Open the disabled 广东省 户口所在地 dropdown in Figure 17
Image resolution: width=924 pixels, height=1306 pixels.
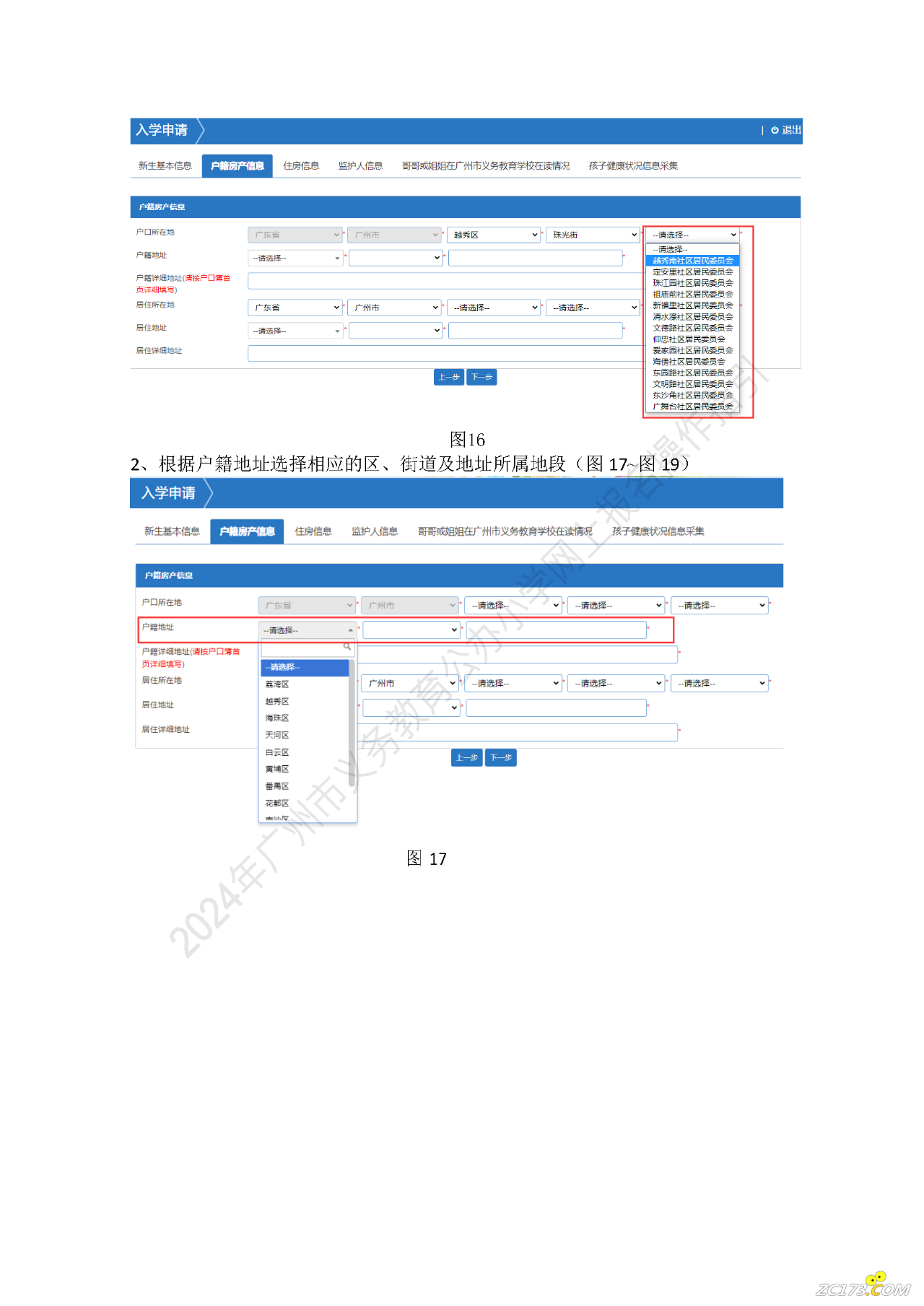307,606
